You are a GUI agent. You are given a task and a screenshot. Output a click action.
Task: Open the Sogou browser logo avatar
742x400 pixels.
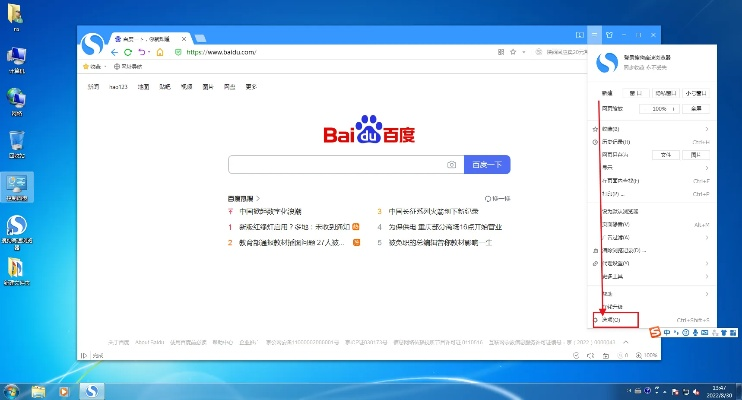click(93, 46)
